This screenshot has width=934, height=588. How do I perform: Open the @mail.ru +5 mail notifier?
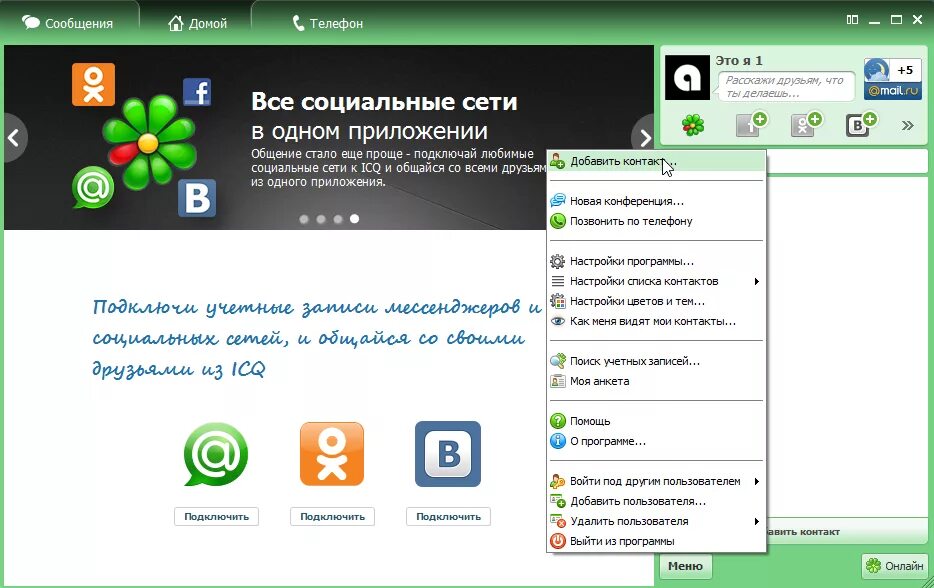pos(893,79)
